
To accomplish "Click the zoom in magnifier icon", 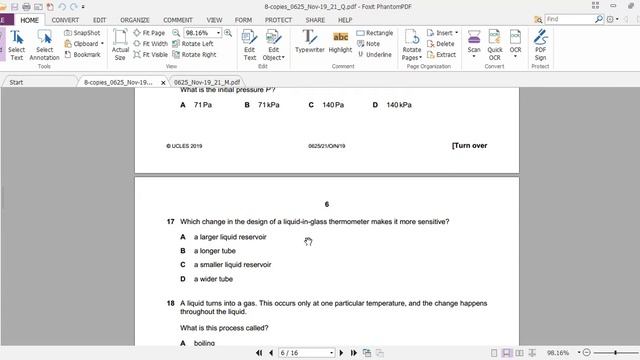I will click(228, 33).
